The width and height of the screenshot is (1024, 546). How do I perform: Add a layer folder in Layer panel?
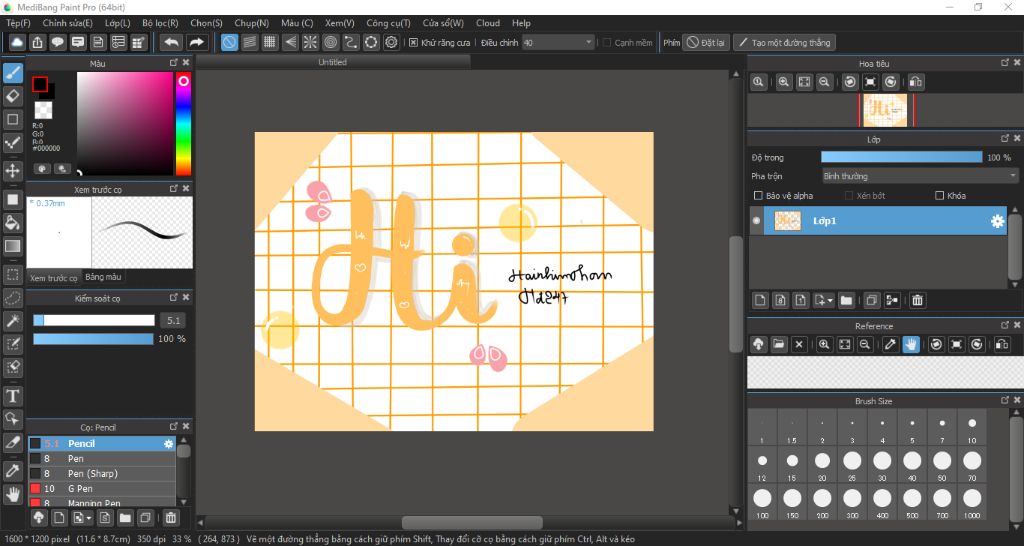coord(846,300)
